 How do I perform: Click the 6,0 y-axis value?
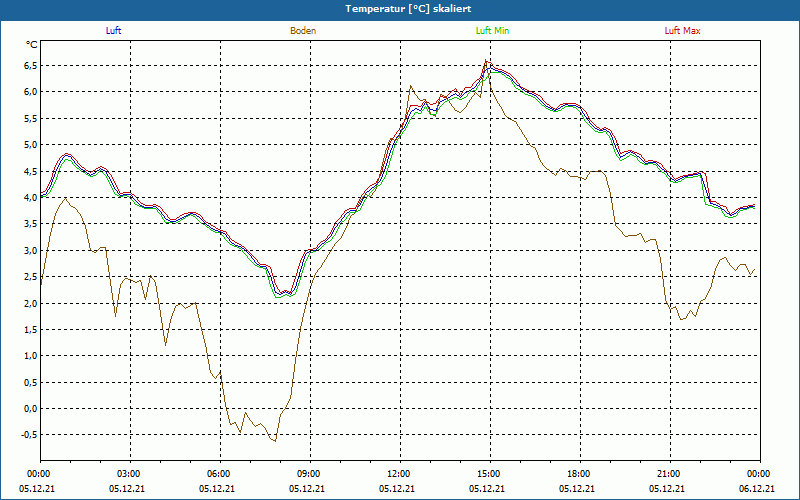(30, 92)
